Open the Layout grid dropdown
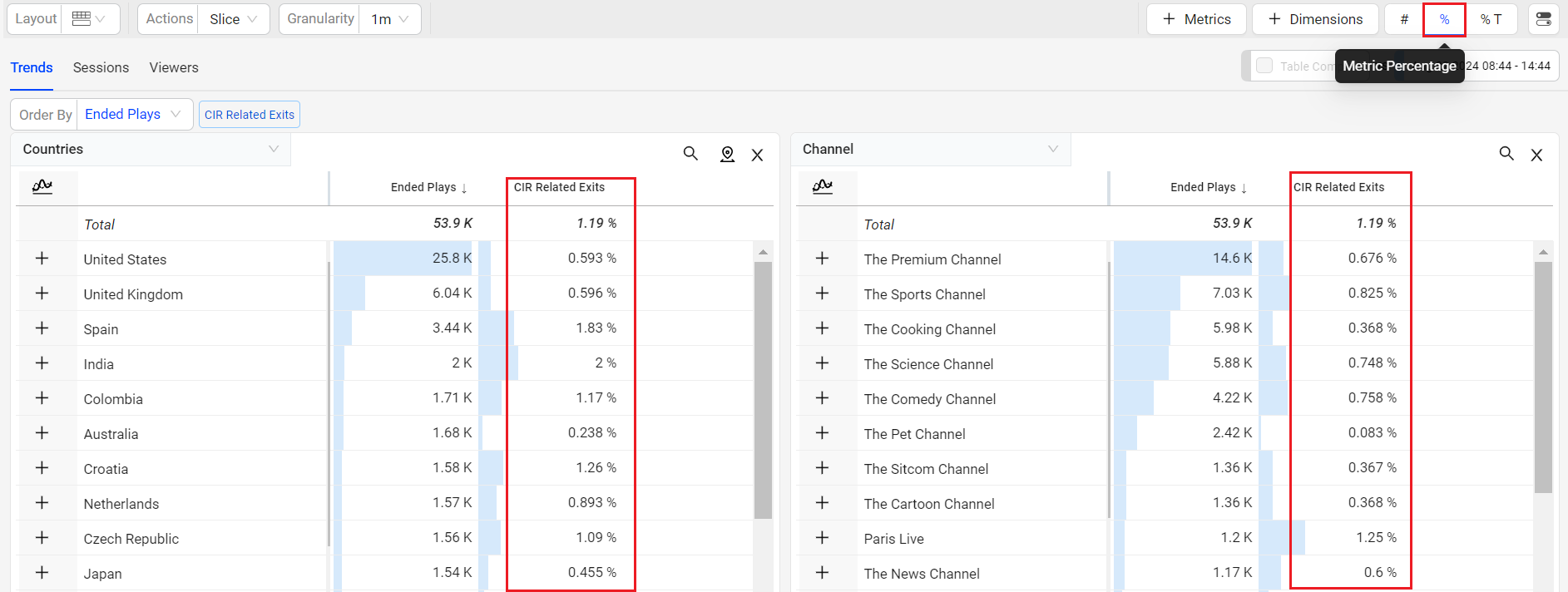This screenshot has width=1568, height=592. [x=90, y=19]
